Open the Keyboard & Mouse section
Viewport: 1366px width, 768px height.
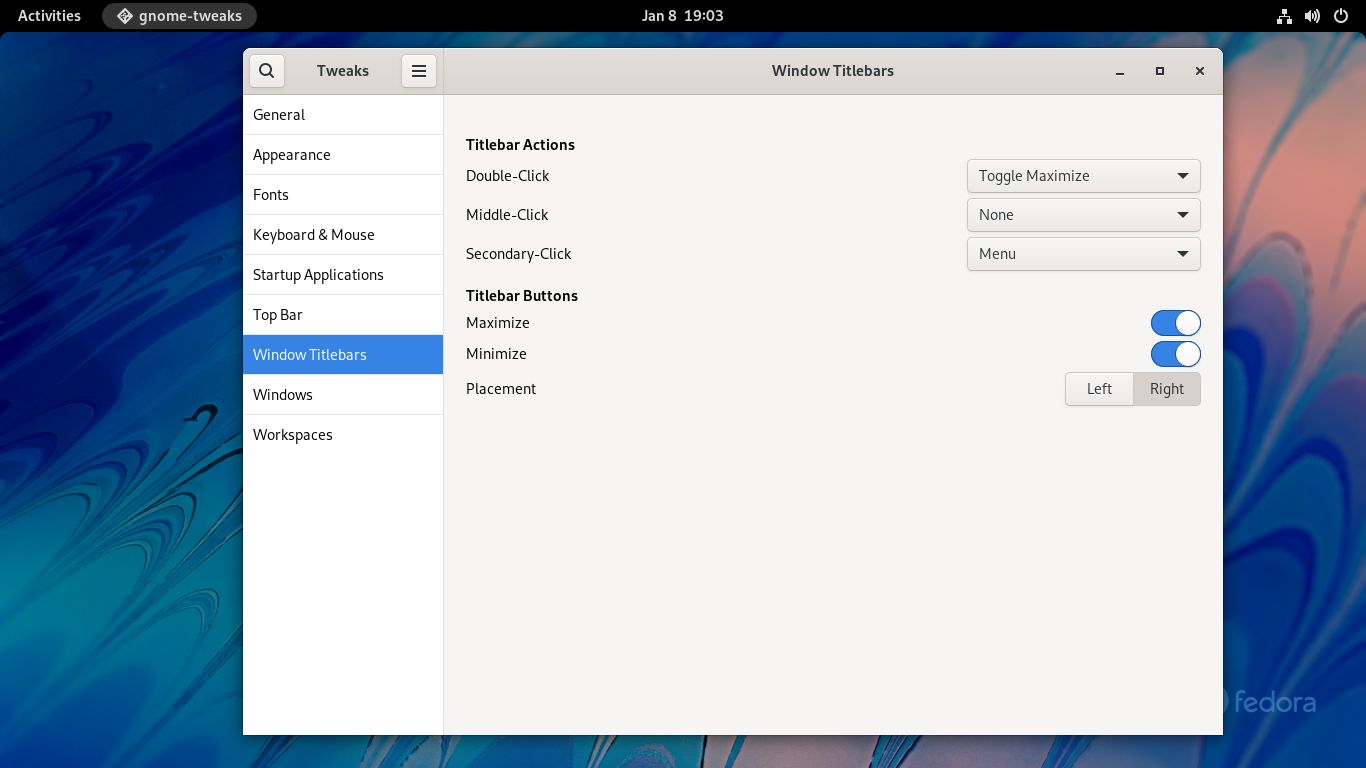tap(343, 235)
